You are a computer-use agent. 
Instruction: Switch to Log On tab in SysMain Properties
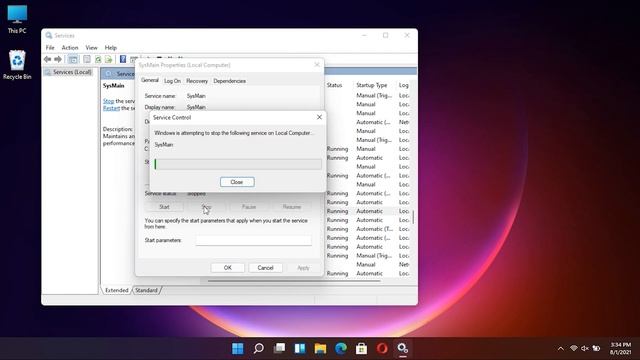click(172, 81)
